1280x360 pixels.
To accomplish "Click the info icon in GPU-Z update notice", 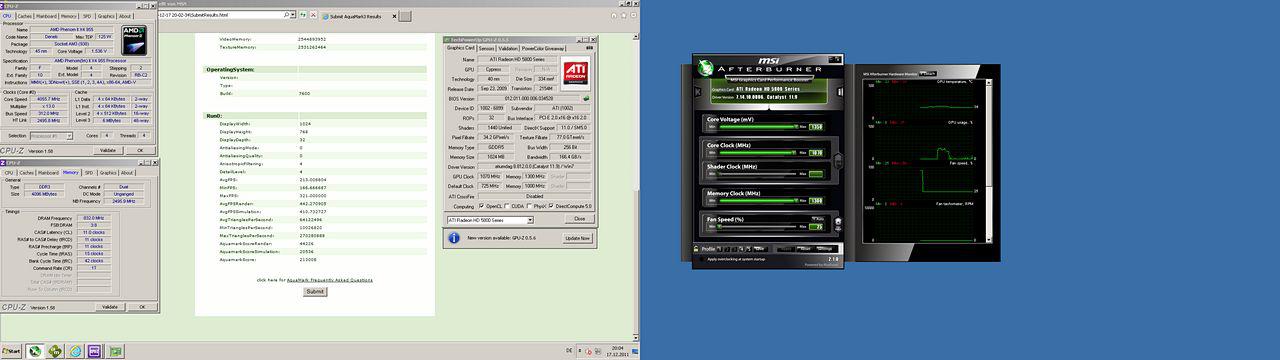I will [x=454, y=238].
